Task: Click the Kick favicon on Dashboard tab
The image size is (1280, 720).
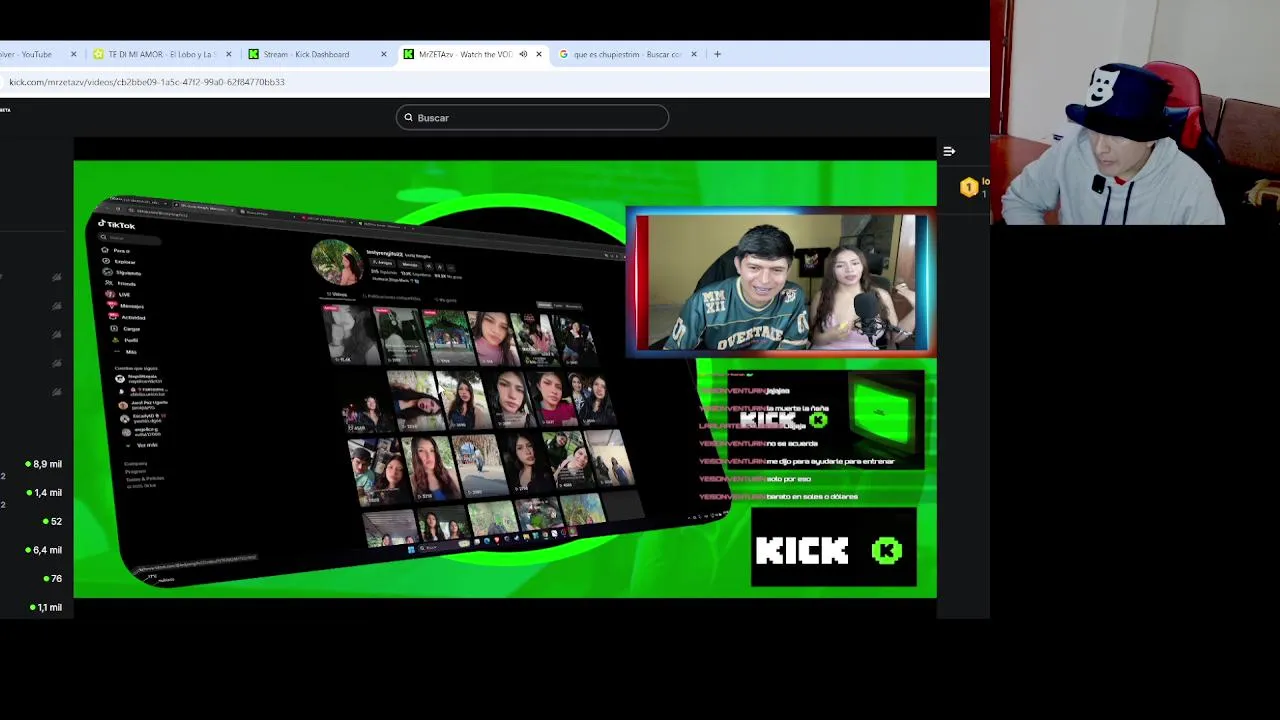Action: click(254, 54)
